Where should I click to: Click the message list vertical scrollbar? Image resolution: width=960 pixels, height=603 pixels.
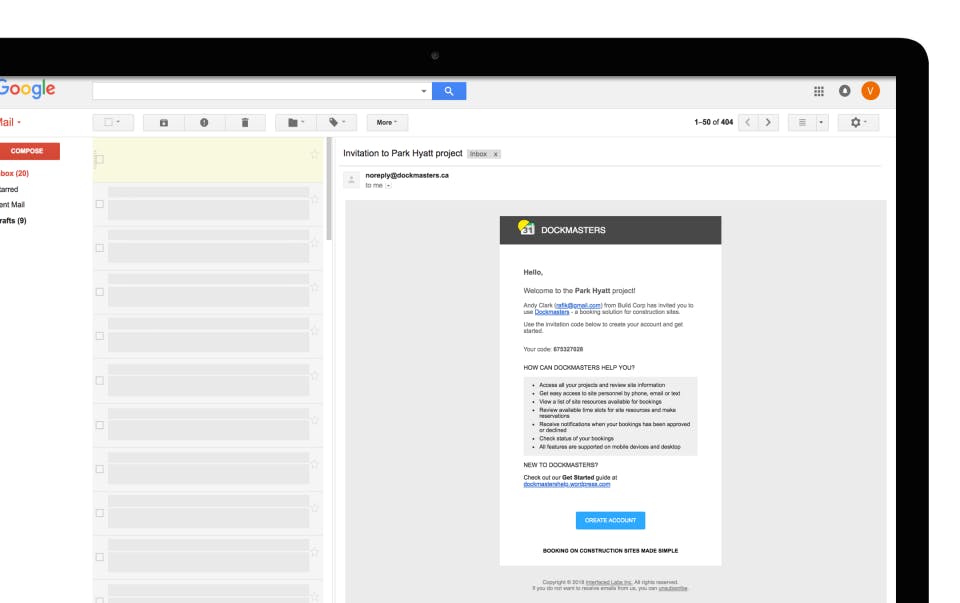[x=329, y=189]
